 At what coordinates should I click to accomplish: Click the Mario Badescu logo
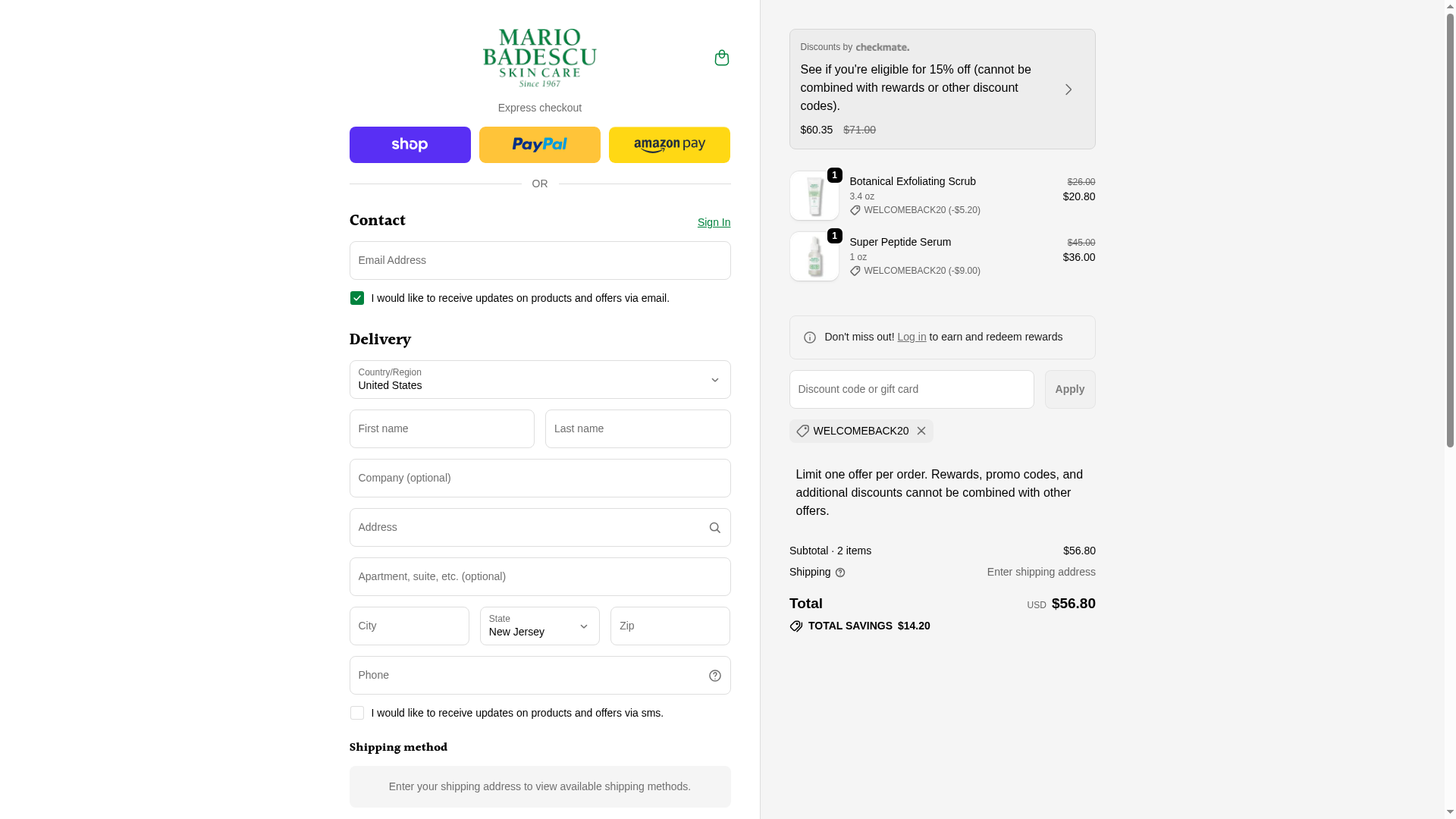pos(539,58)
